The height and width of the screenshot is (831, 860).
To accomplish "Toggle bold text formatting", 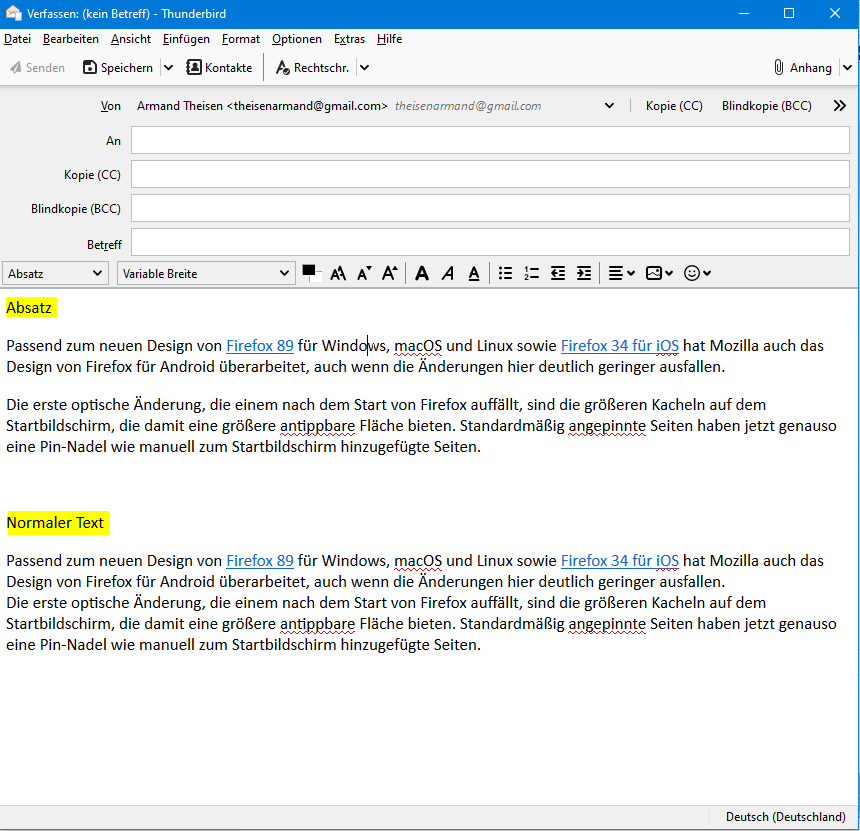I will pyautogui.click(x=422, y=273).
